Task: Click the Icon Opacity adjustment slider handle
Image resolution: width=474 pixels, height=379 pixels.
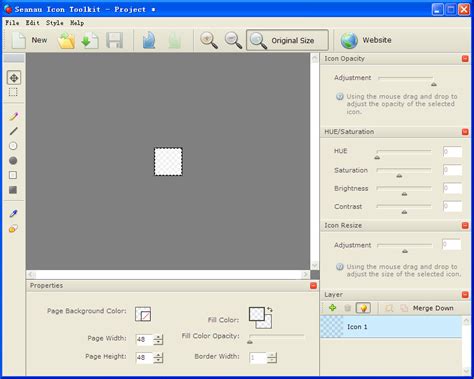Action: point(434,84)
